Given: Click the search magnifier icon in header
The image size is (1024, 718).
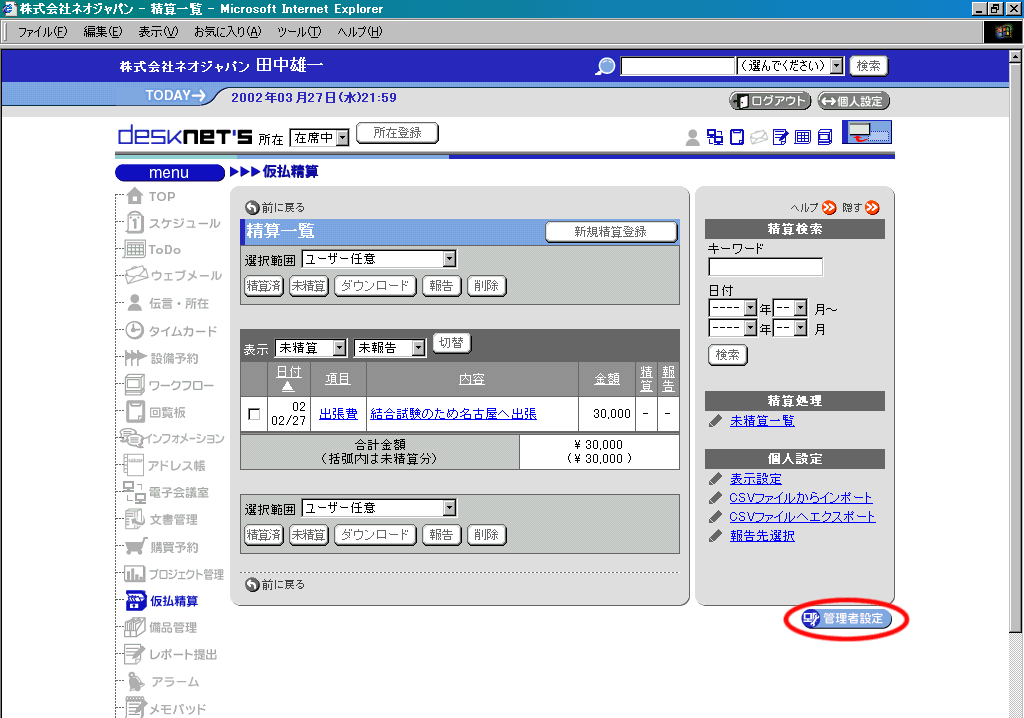Looking at the screenshot, I should pyautogui.click(x=605, y=67).
